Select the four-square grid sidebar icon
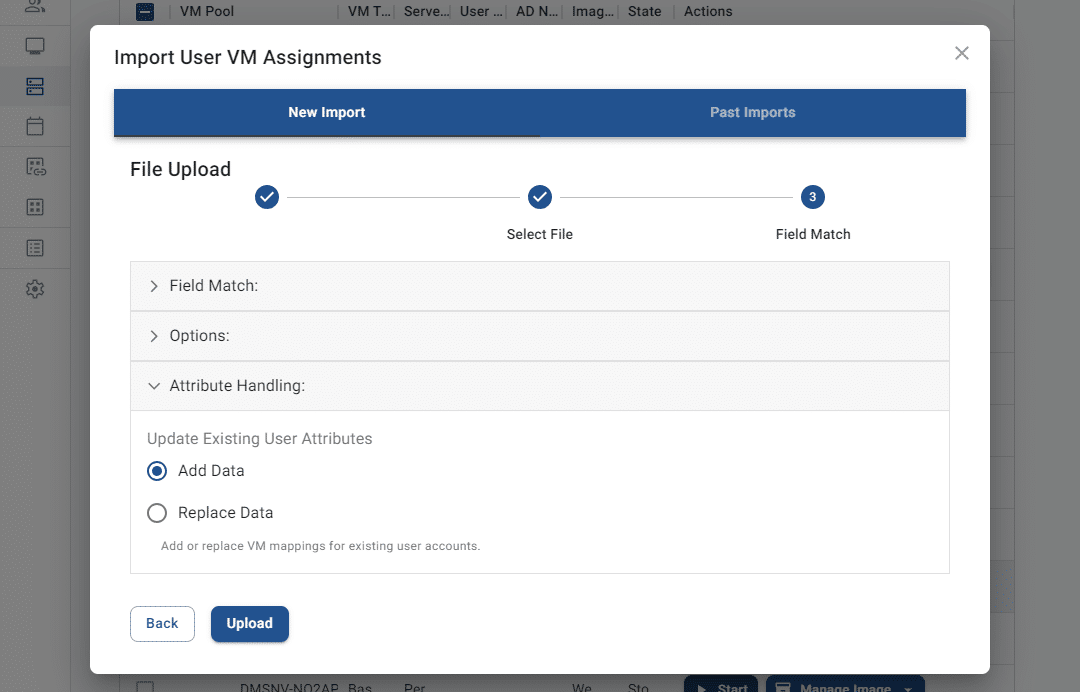Viewport: 1080px width, 692px height. point(35,207)
